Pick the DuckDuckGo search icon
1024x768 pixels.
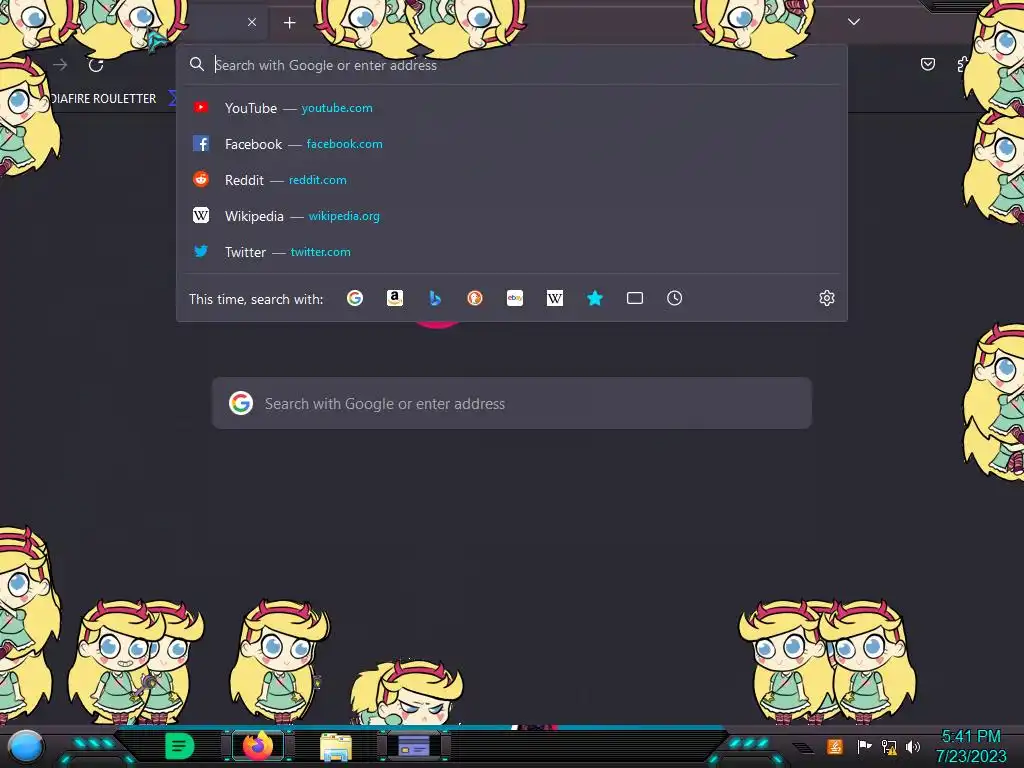475,298
